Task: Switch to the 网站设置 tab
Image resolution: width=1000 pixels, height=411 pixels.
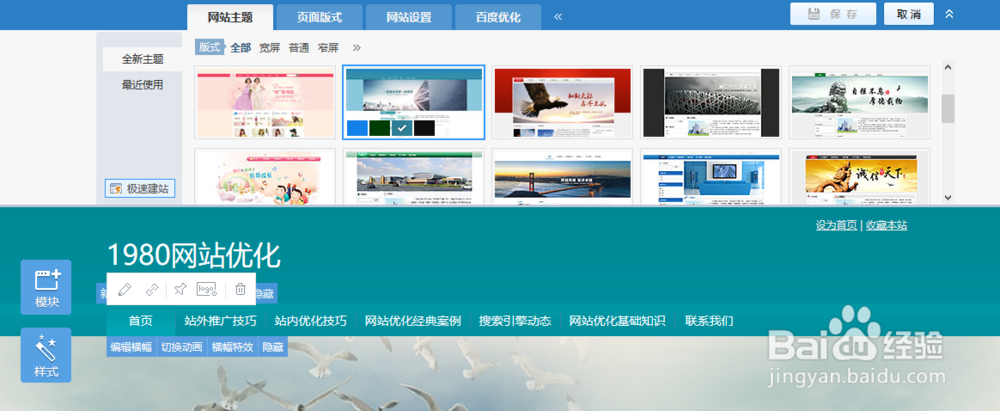Action: coord(409,17)
